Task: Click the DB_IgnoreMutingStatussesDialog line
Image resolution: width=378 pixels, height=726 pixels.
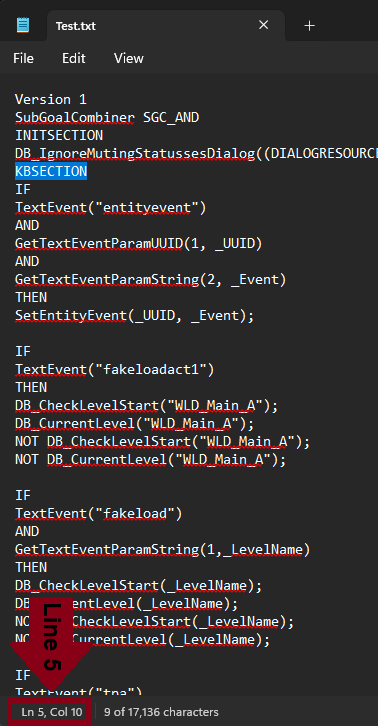Action: (x=196, y=154)
